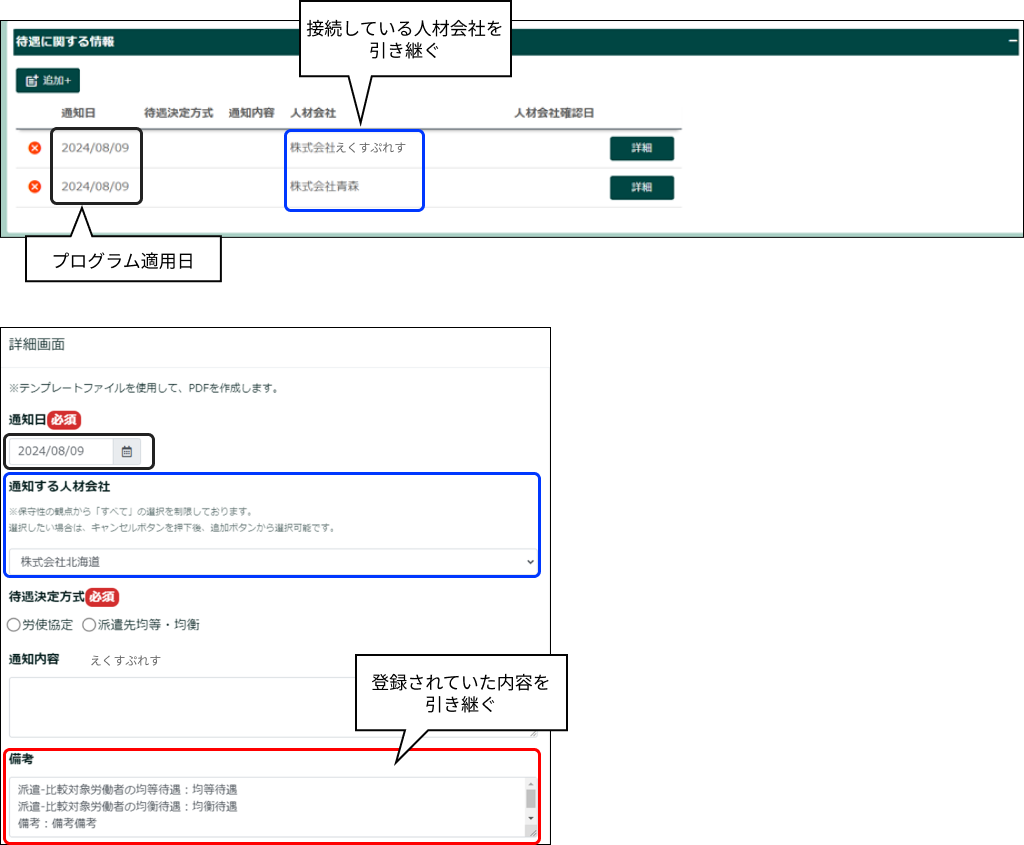Click the 詳細画面 dialog title
Image resolution: width=1024 pixels, height=845 pixels.
tap(37, 344)
